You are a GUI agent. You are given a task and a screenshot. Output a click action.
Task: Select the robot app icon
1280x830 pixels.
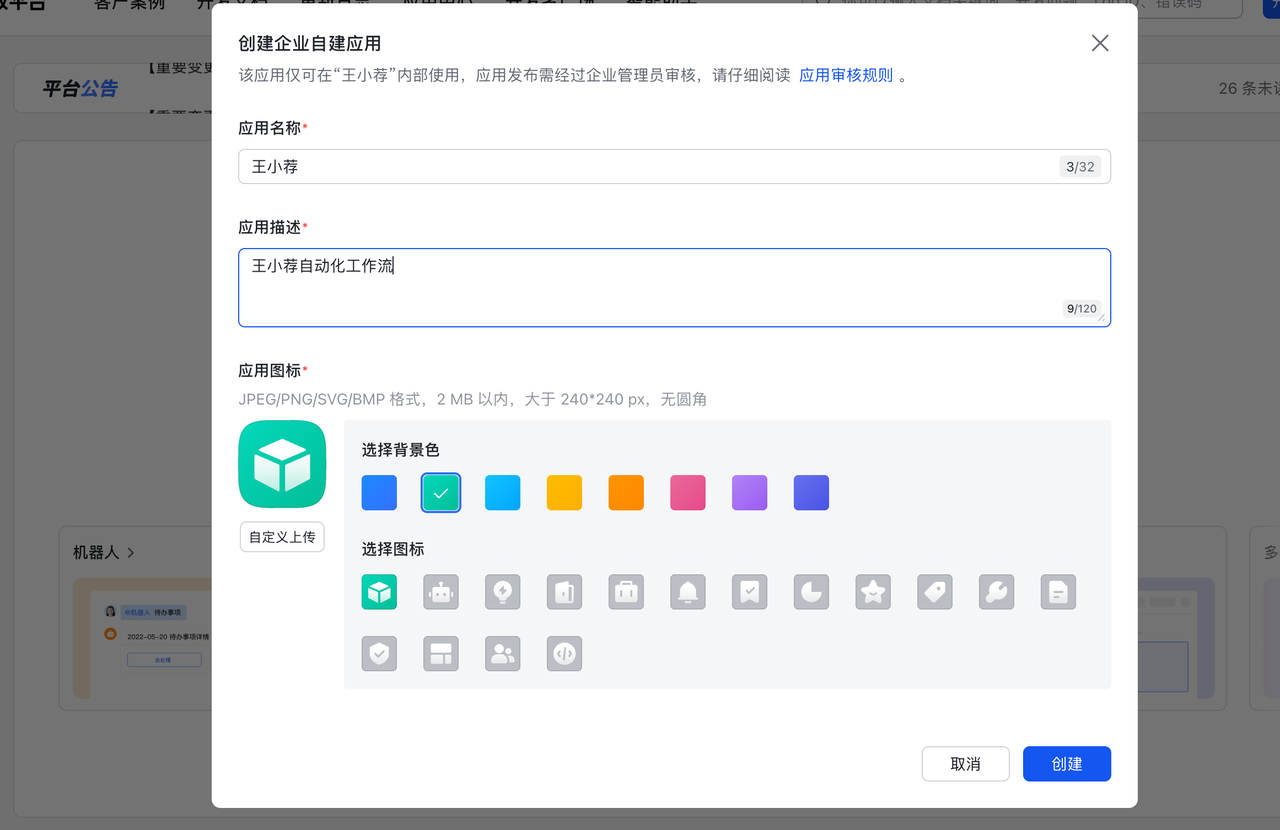pyautogui.click(x=441, y=592)
